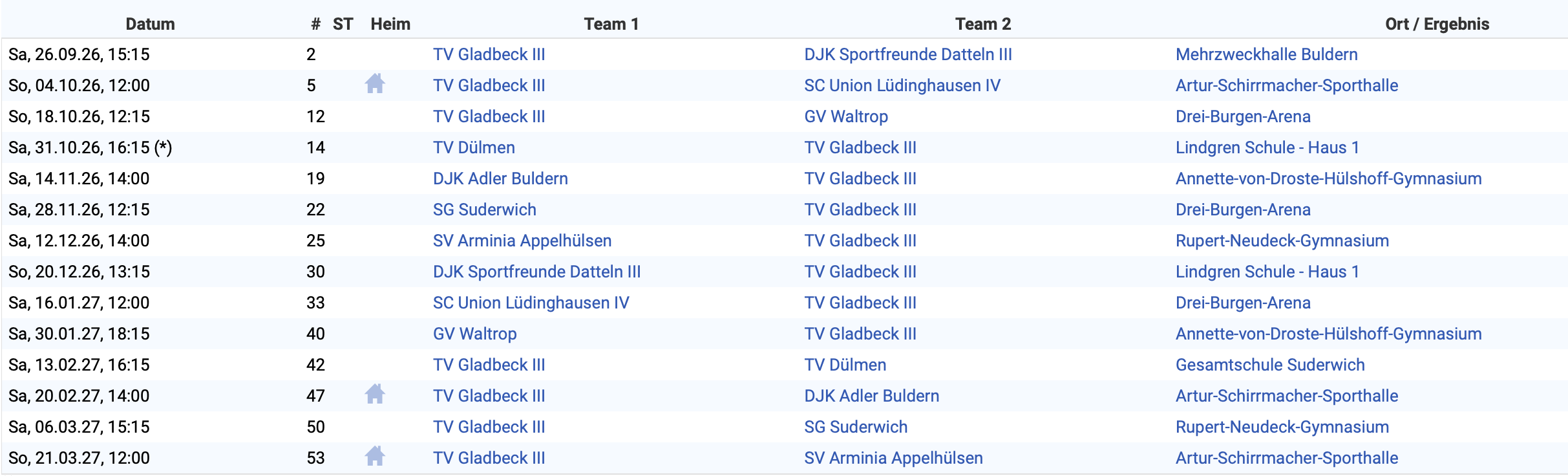Open Gesamtschule Suderwich venue link

click(x=1270, y=365)
